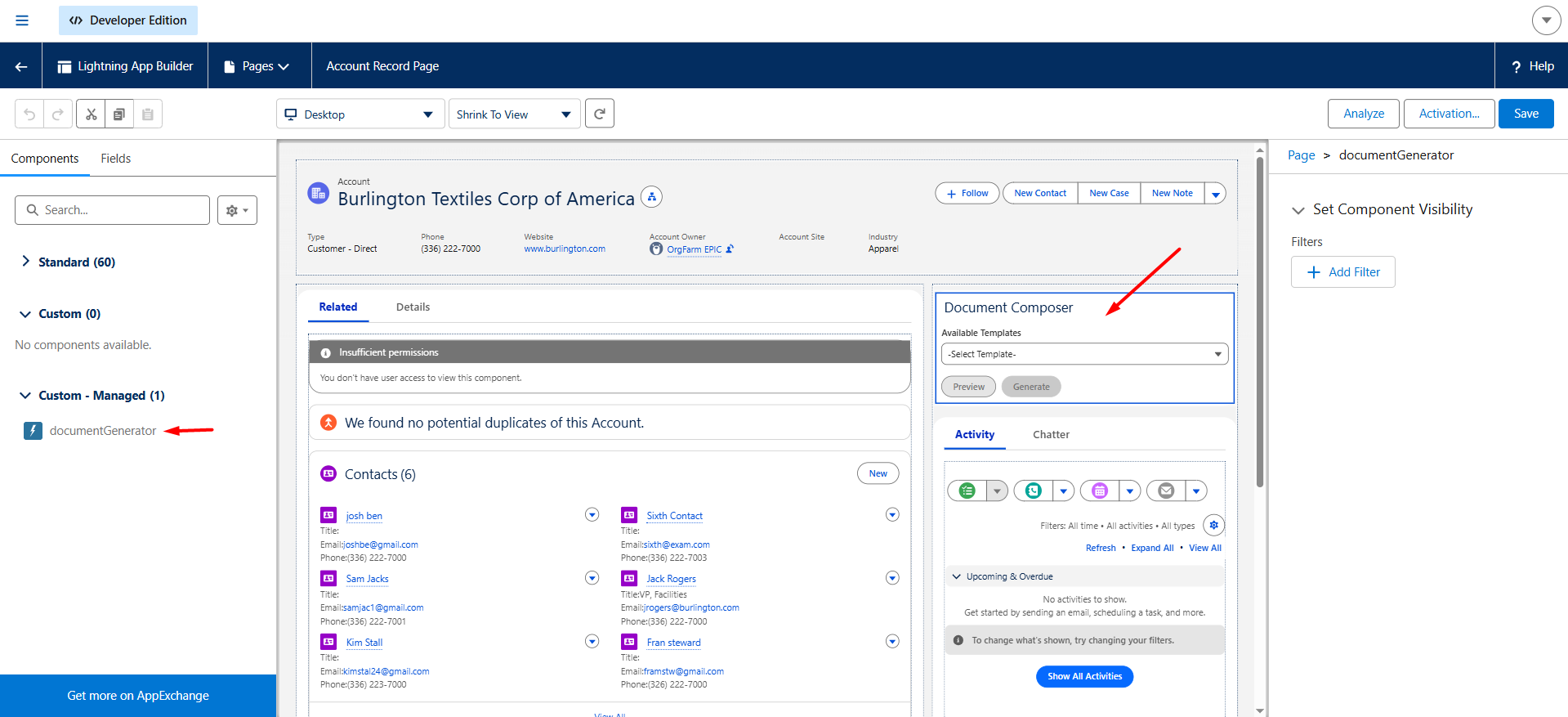Collapse Set Component Visibility section

pos(1298,210)
